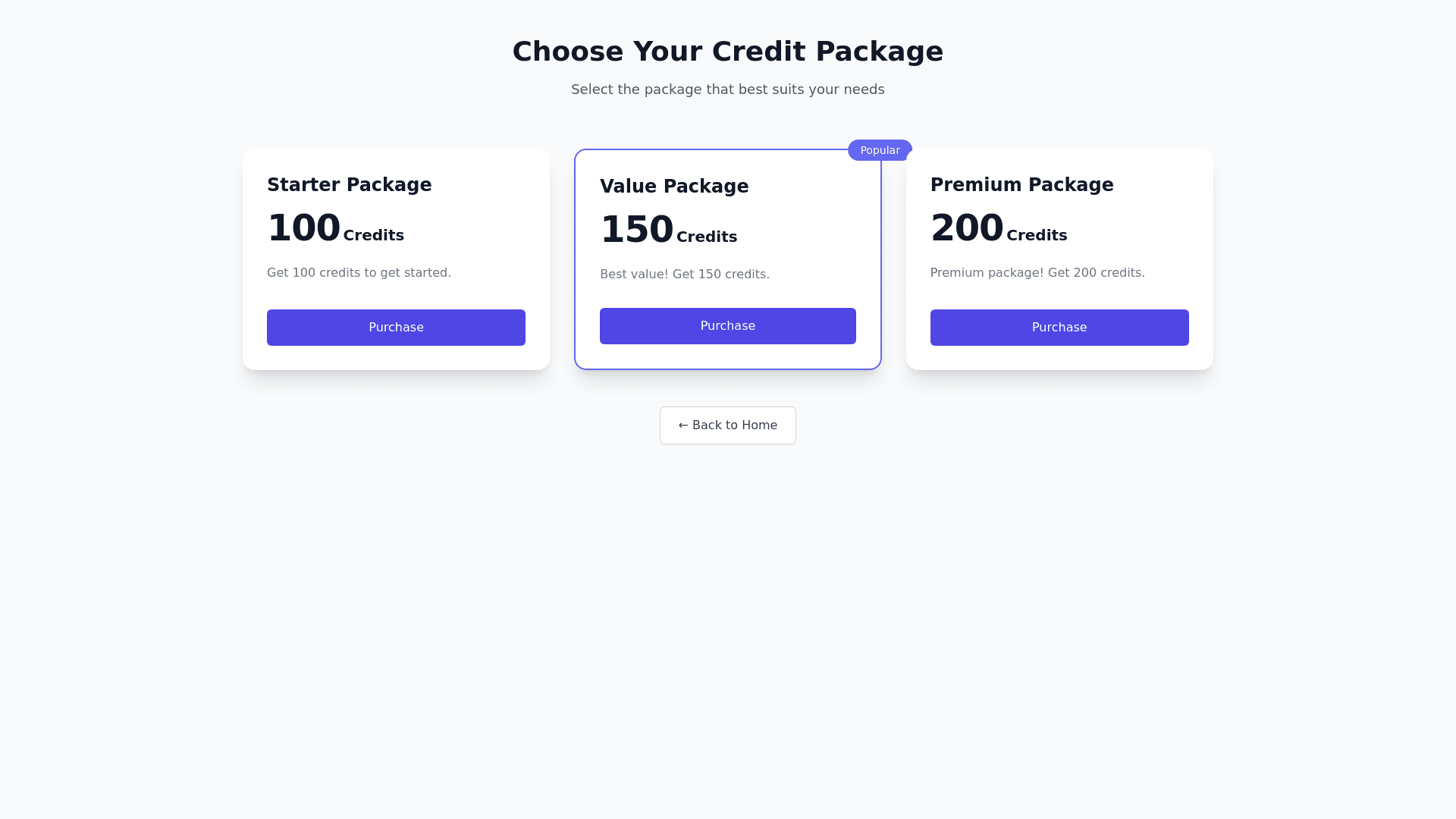
Task: Go back to Home
Action: 727,425
